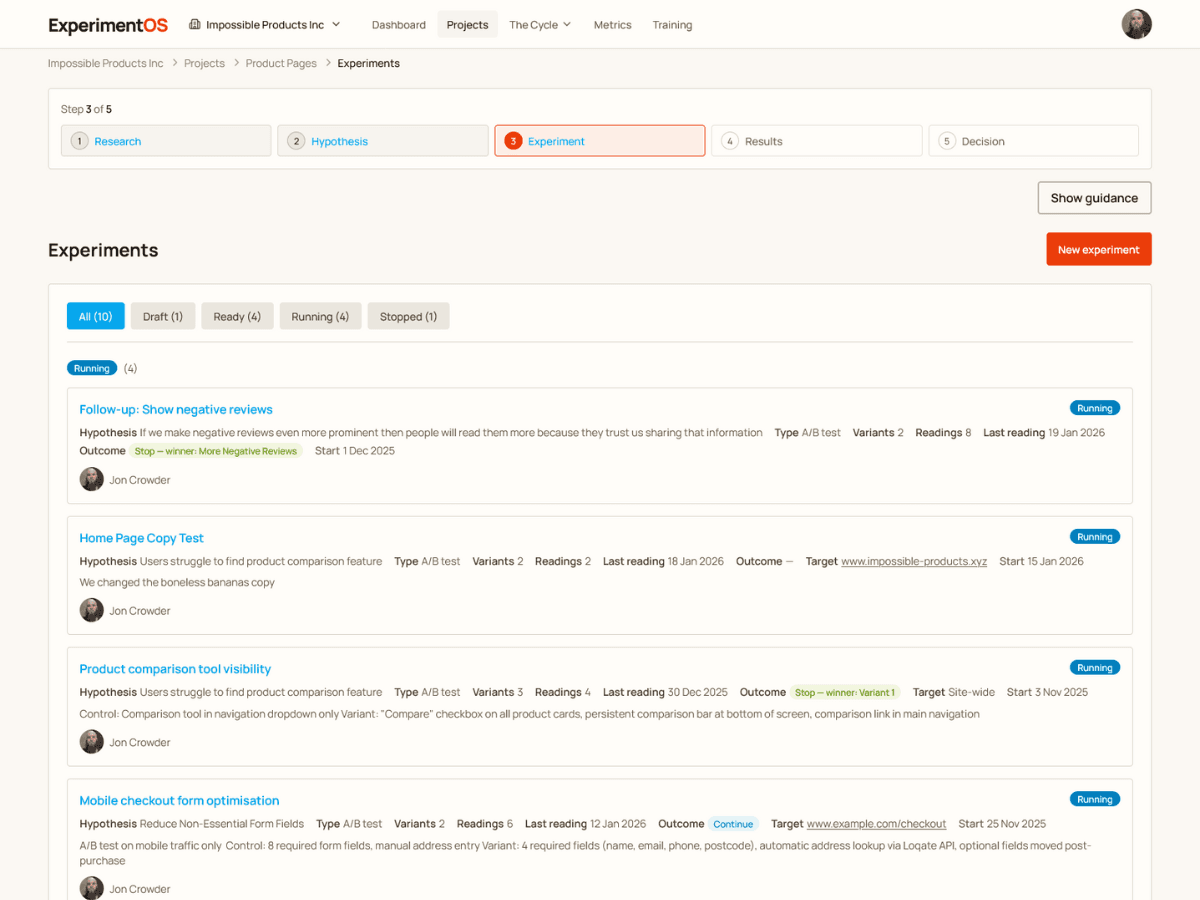Select the Research step in the stepper

(165, 140)
